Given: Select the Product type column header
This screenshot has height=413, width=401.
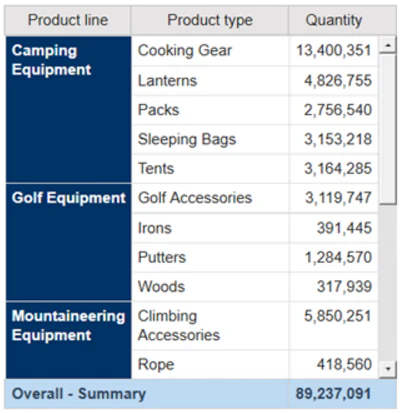Looking at the screenshot, I should 210,20.
